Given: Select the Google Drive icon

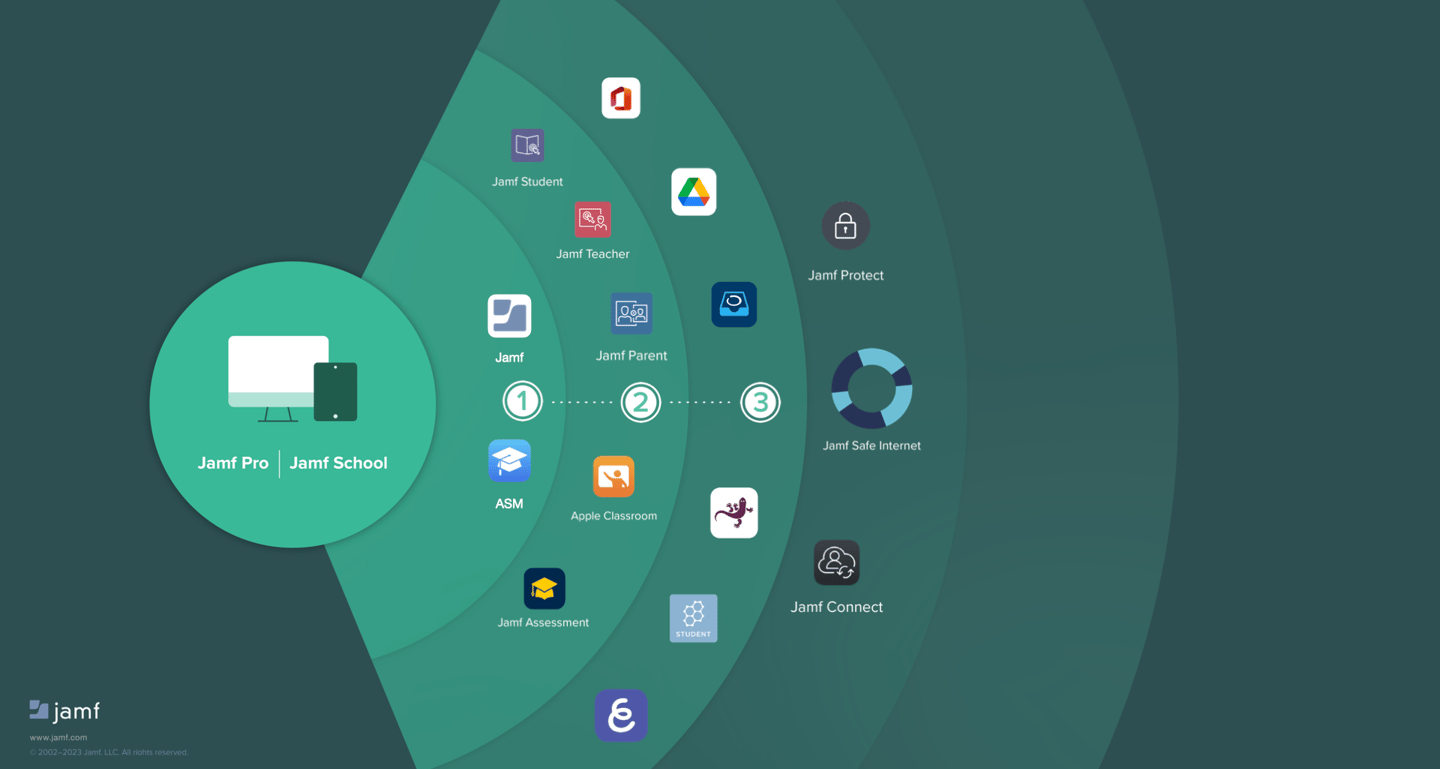Looking at the screenshot, I should pyautogui.click(x=694, y=192).
